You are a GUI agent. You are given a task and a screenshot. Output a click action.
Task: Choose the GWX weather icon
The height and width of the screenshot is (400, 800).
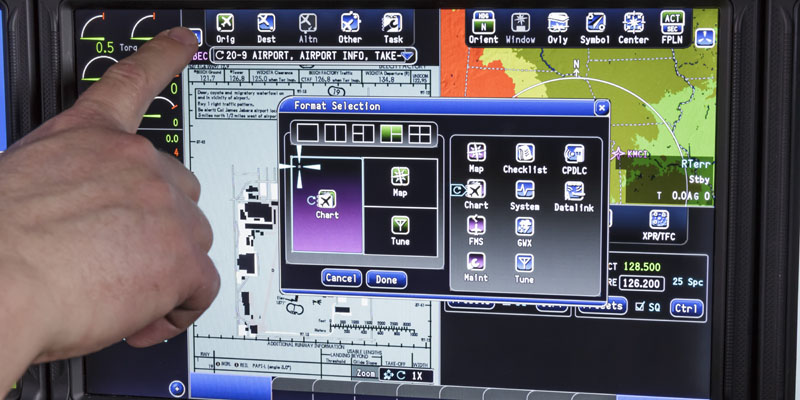pos(524,227)
